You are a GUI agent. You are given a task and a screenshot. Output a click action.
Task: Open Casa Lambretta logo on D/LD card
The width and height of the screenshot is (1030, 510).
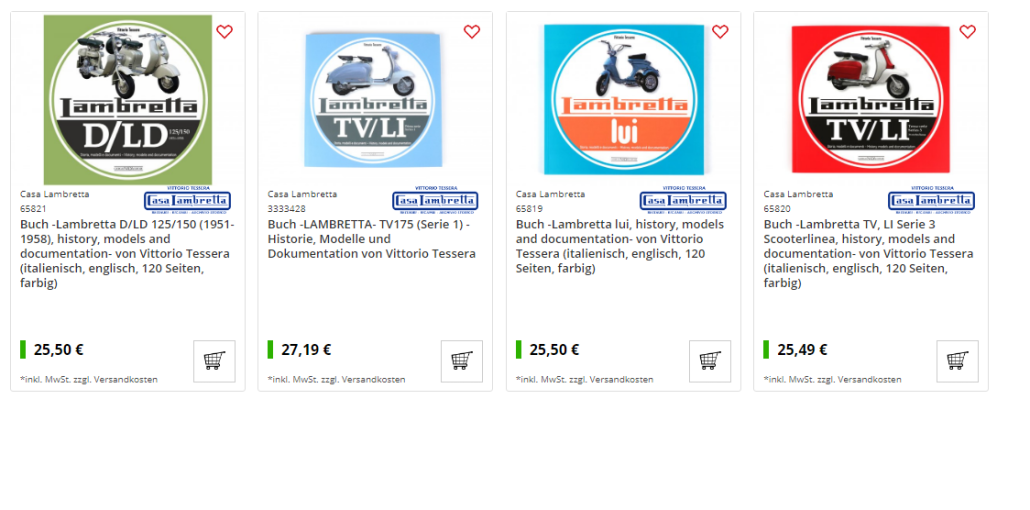pyautogui.click(x=187, y=200)
